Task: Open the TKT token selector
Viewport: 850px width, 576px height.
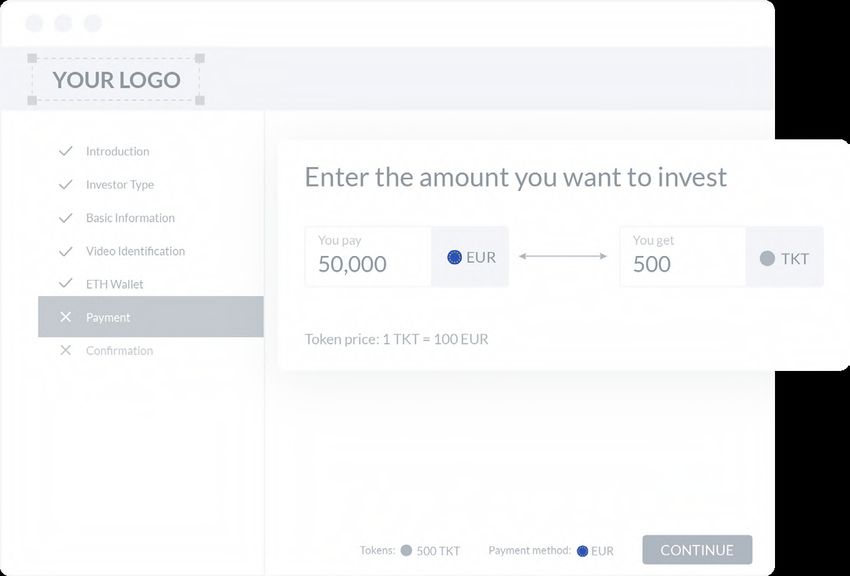Action: point(784,256)
